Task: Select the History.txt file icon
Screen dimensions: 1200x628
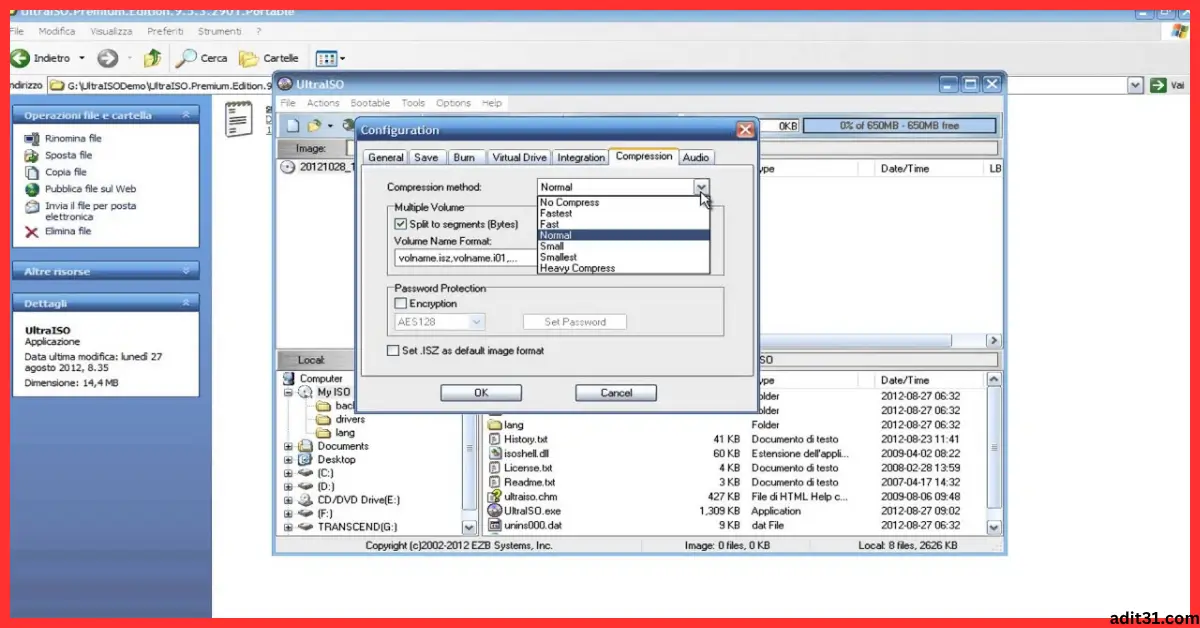Action: click(494, 439)
